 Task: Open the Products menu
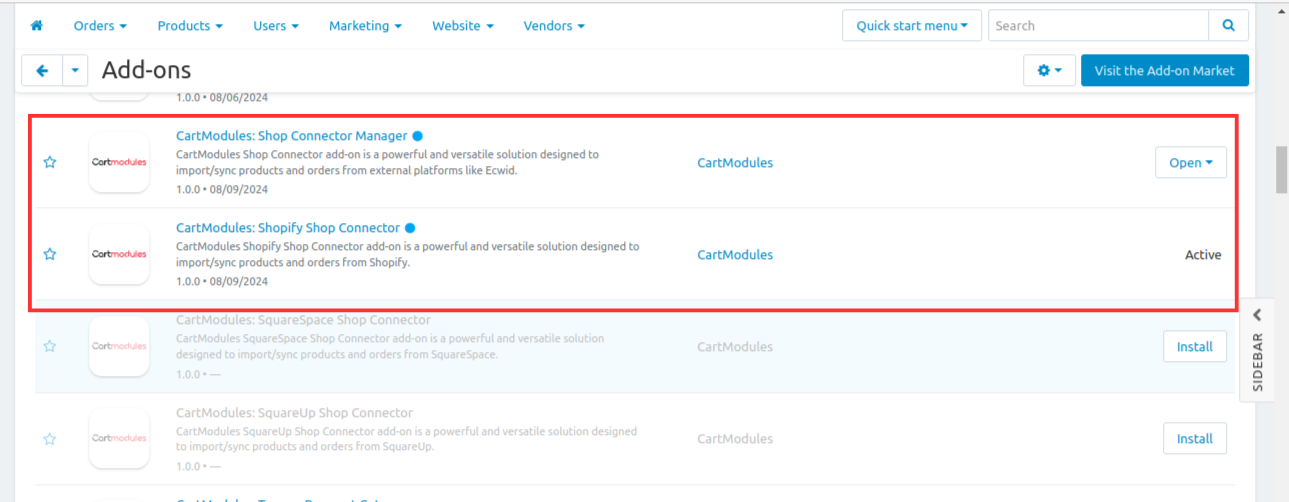tap(190, 25)
